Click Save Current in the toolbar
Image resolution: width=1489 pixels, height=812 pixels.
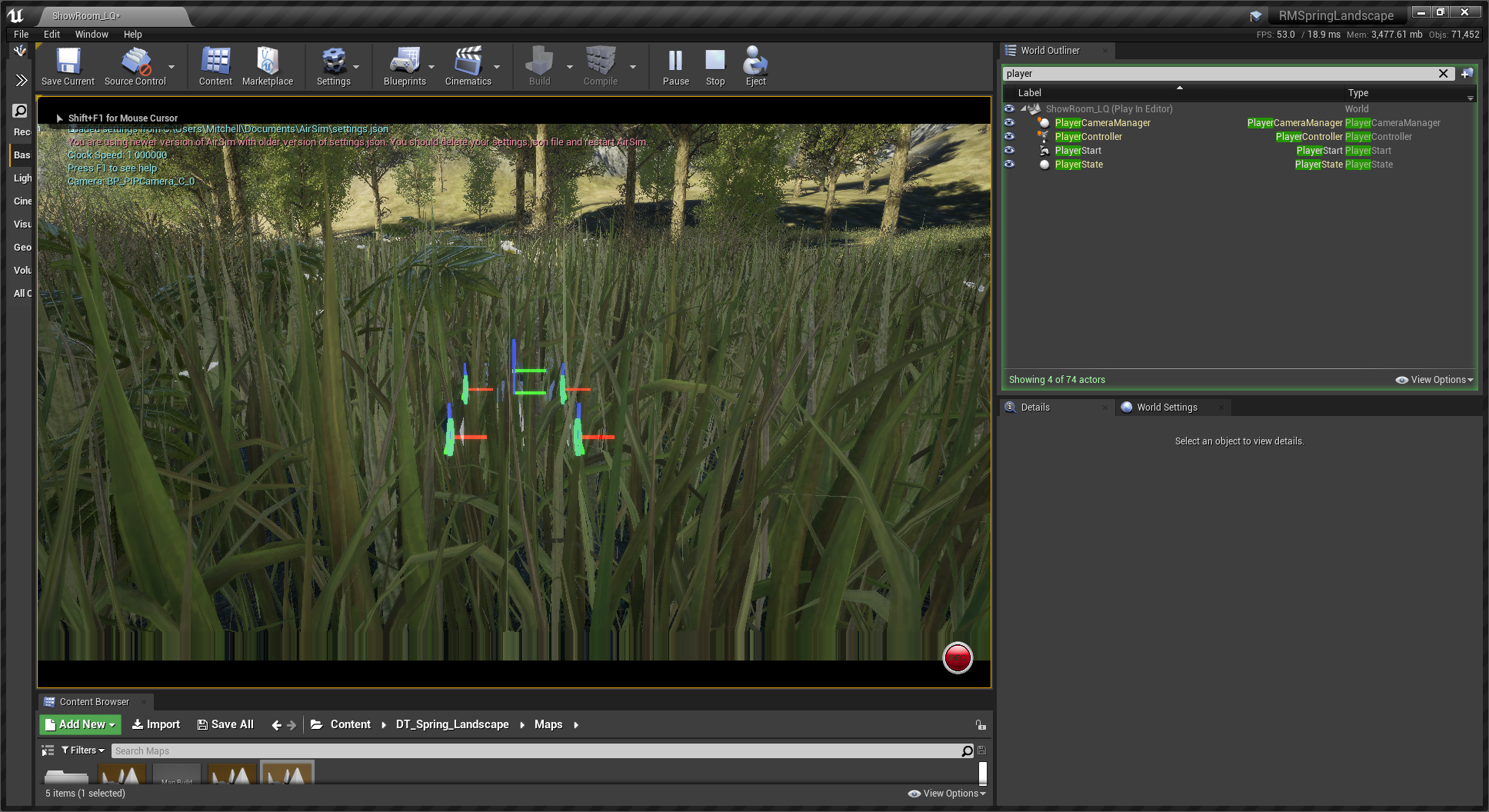(x=68, y=66)
